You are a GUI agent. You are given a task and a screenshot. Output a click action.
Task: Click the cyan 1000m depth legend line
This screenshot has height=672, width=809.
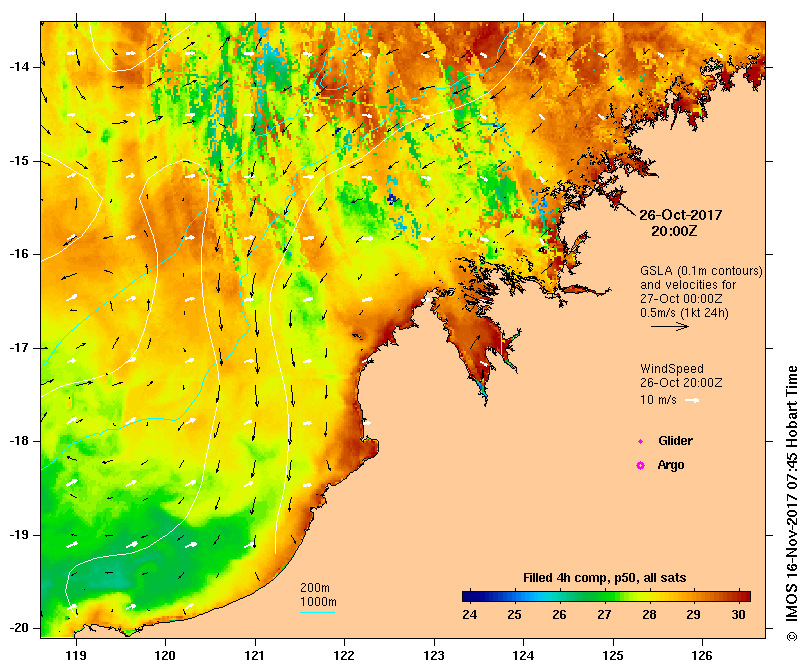tap(317, 613)
